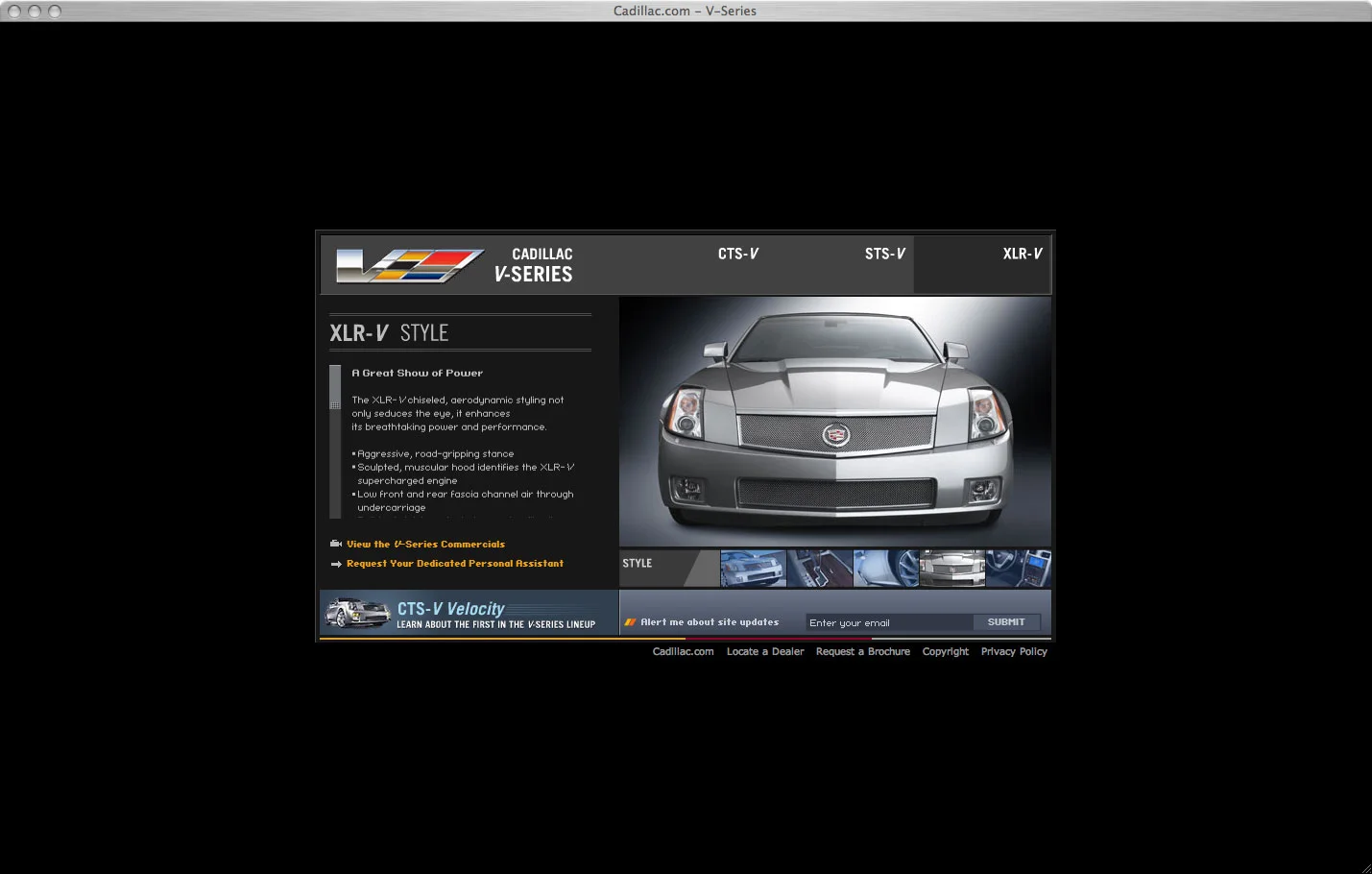Select the wood gear shifter thumbnail
Screen dimensions: 1372x874
pyautogui.click(x=820, y=569)
